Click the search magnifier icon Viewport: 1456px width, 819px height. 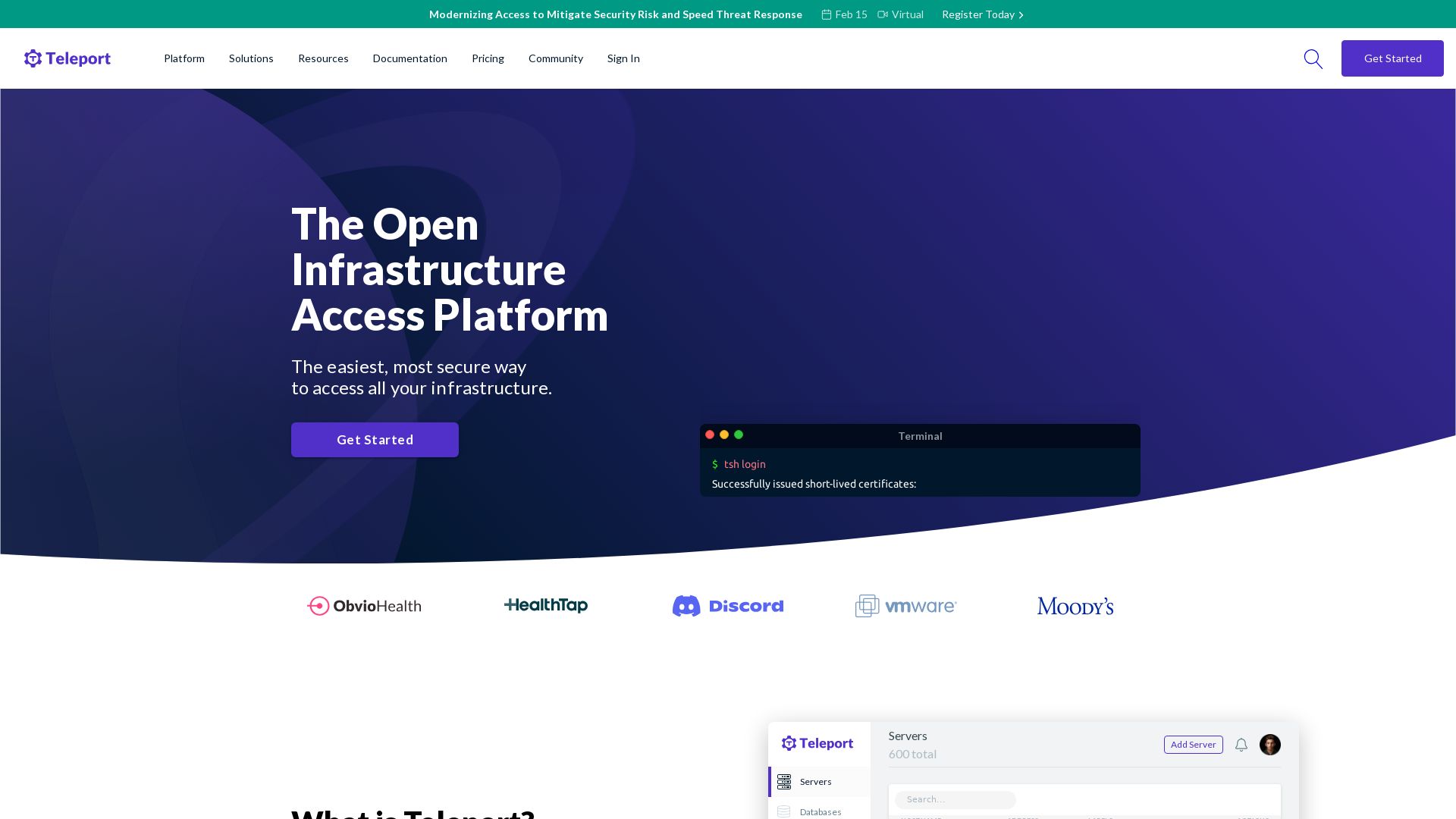point(1313,59)
